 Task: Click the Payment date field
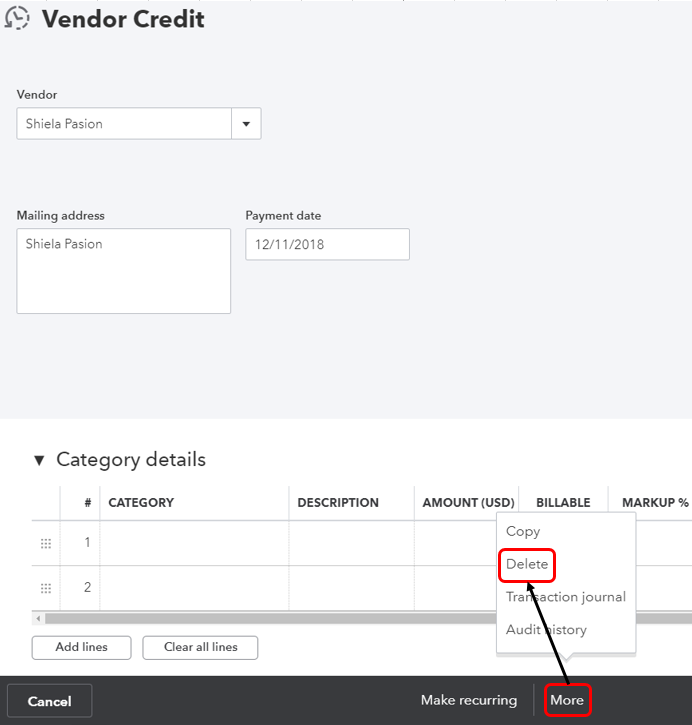click(x=327, y=244)
